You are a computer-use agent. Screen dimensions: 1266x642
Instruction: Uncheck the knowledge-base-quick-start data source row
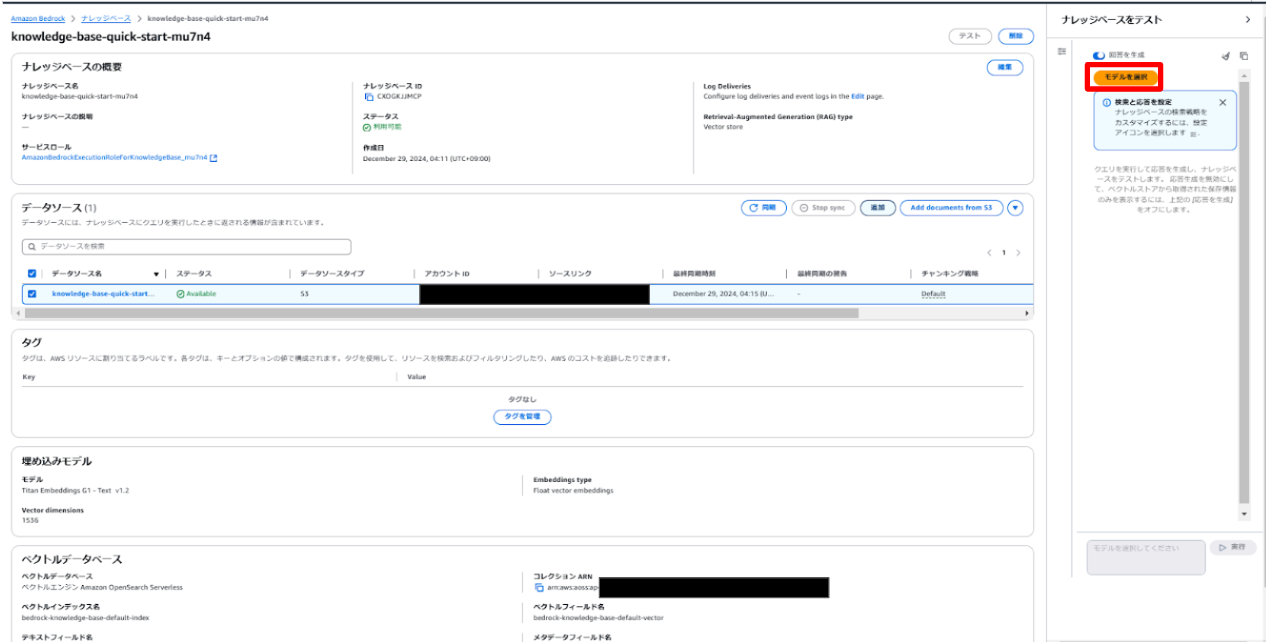[32, 294]
